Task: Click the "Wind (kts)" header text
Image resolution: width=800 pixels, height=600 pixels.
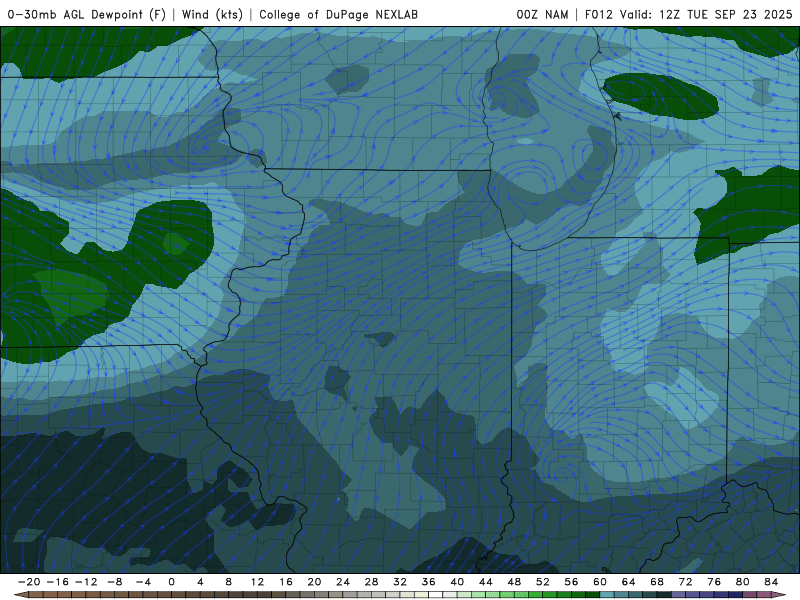Action: click(x=212, y=14)
